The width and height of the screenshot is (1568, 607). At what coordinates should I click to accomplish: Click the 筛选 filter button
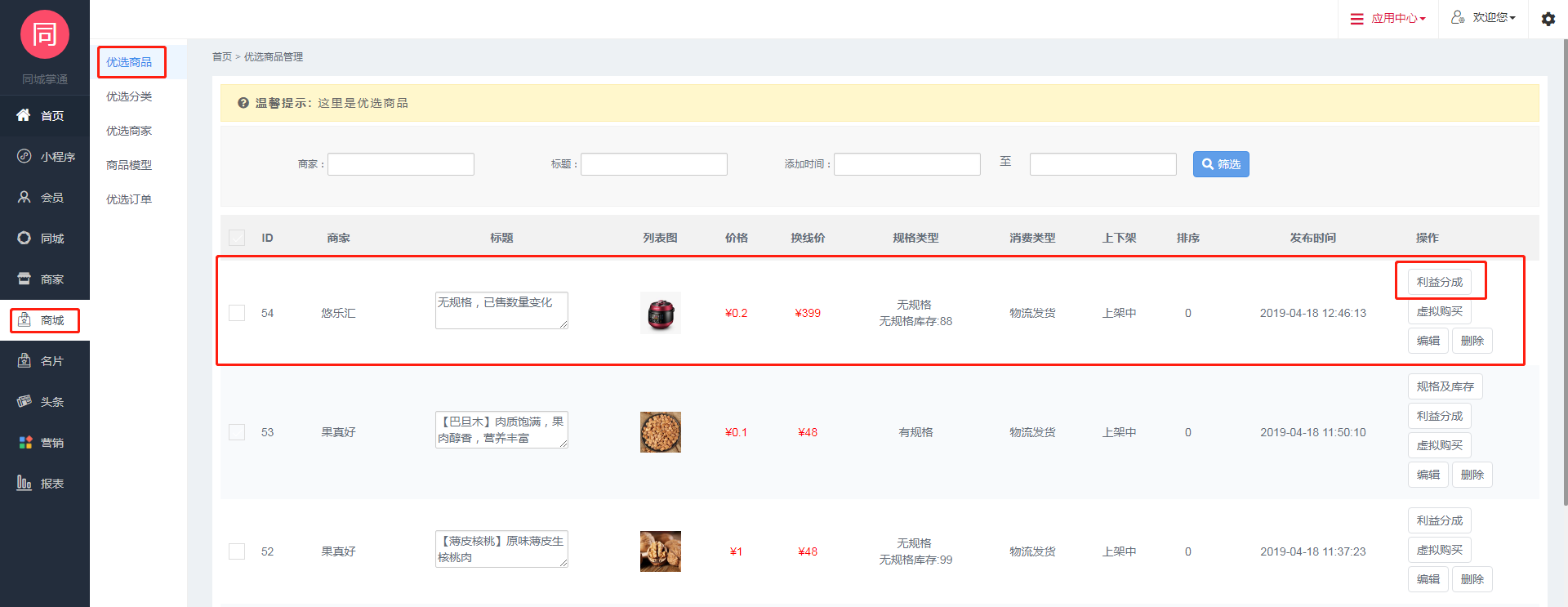coord(1221,164)
